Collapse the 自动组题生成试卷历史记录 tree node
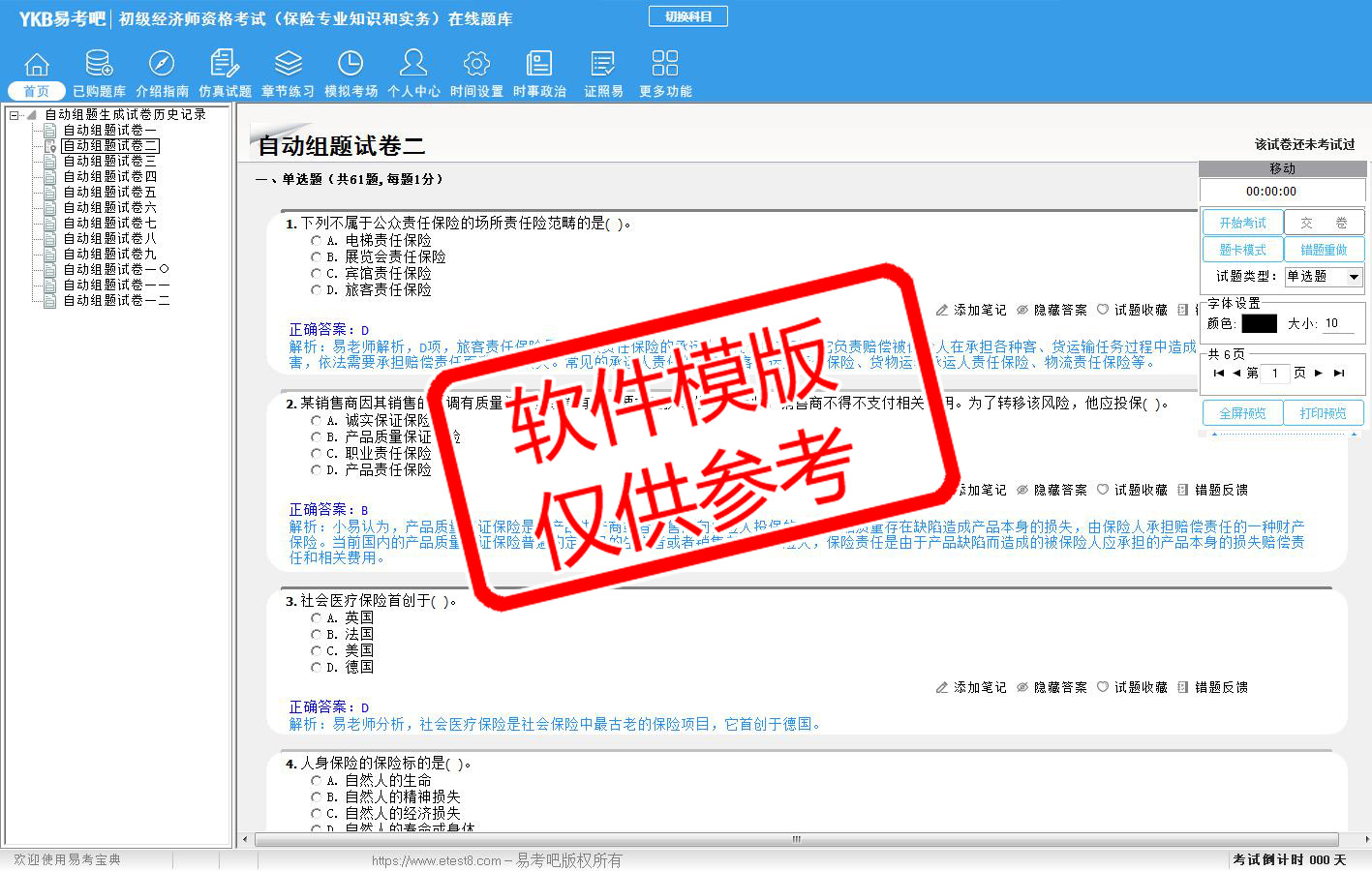This screenshot has width=1372, height=871. [15, 115]
